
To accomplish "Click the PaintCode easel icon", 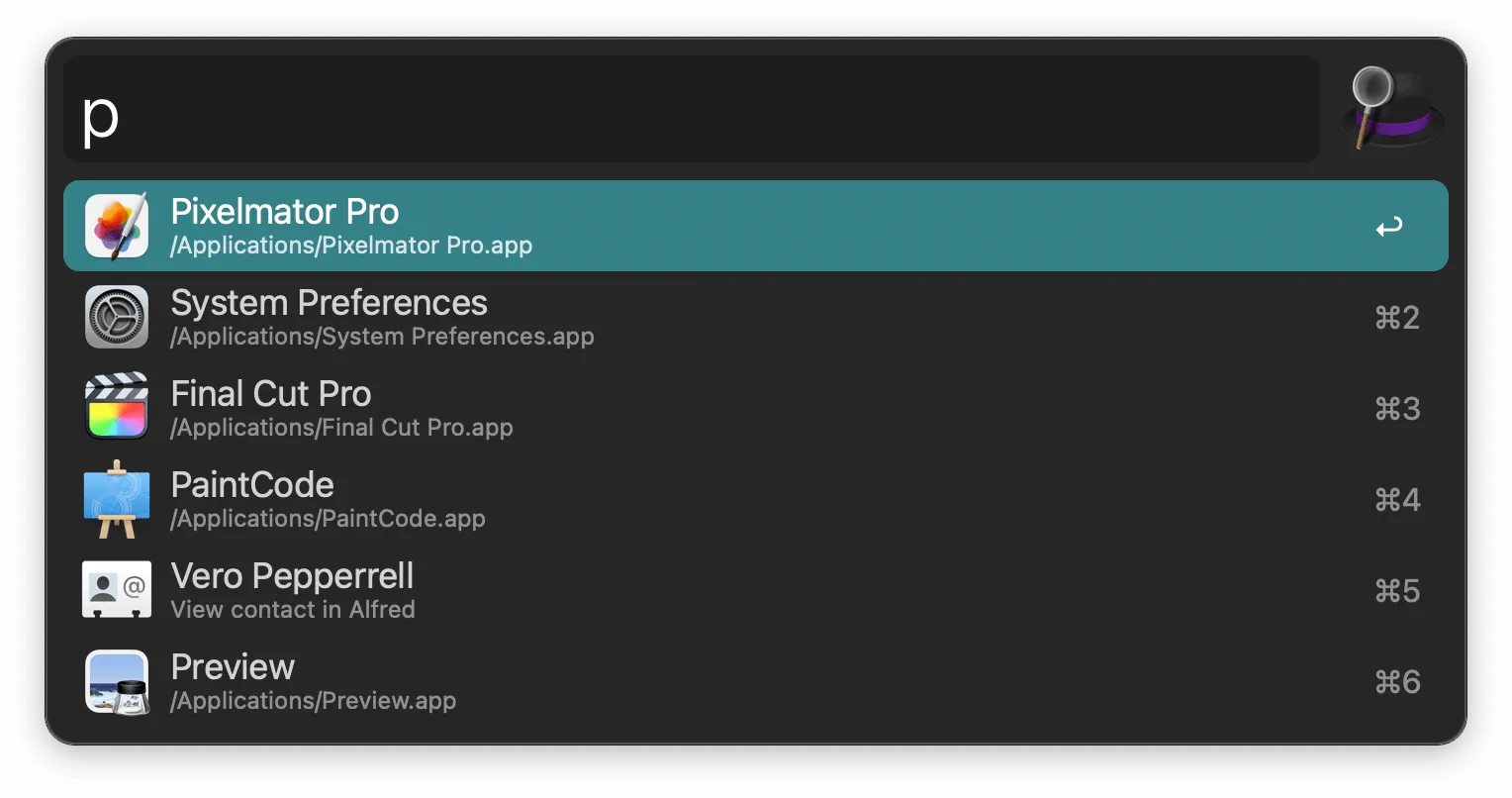I will (x=117, y=499).
